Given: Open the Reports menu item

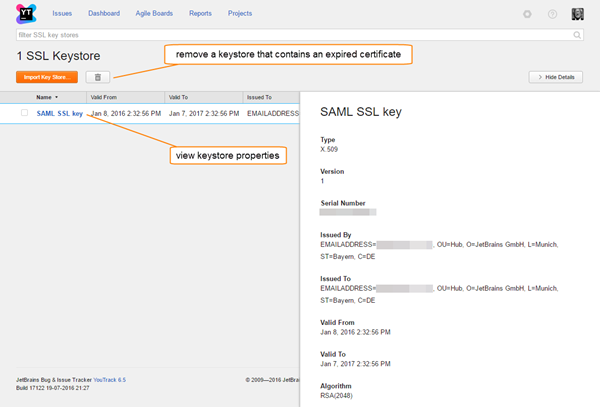Looking at the screenshot, I should pos(200,14).
